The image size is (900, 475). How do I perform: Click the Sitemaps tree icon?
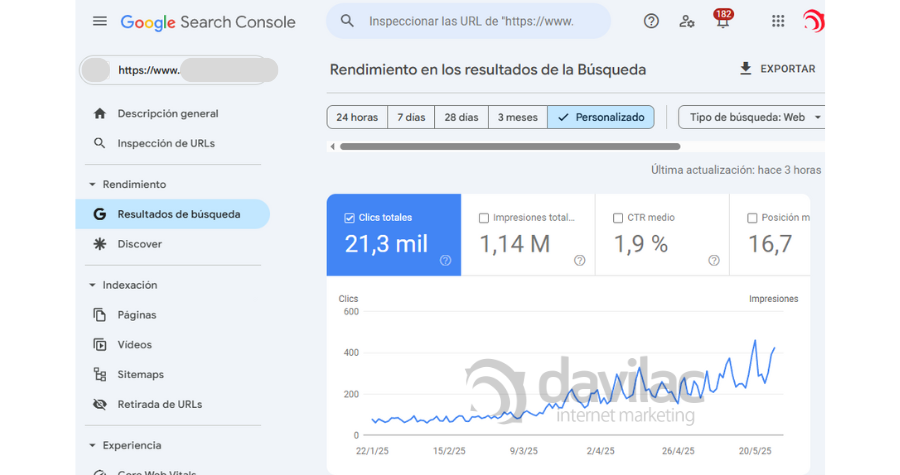click(x=100, y=375)
